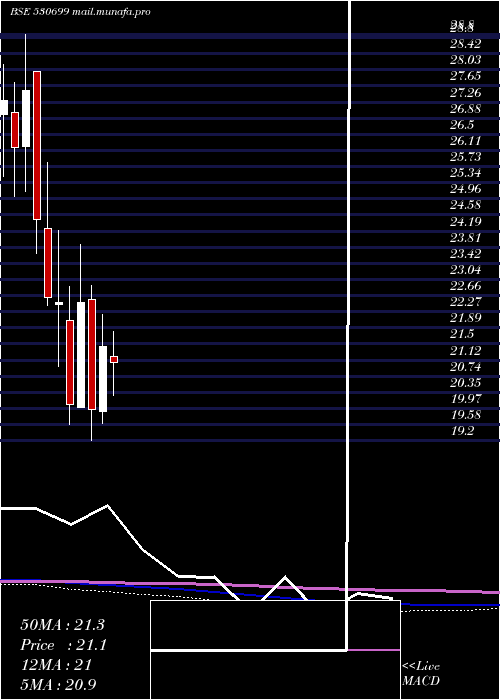Click the 20.74 price axis label
Viewport: 500px width, 700px height.
(466, 367)
